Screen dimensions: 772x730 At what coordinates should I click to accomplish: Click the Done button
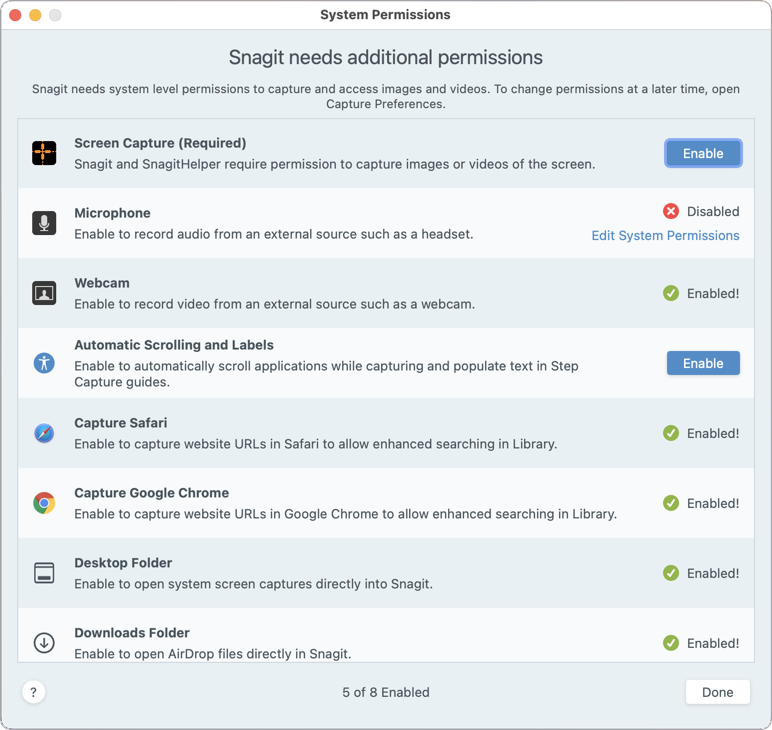(x=717, y=692)
